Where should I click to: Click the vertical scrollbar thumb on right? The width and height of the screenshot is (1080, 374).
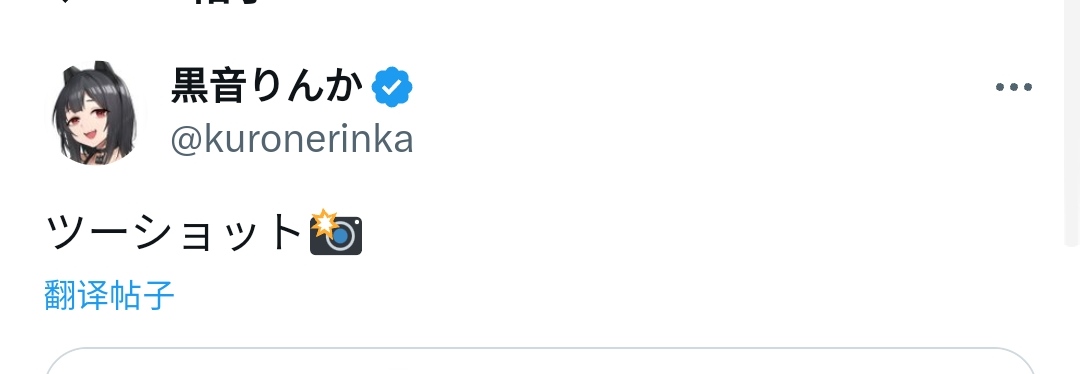click(x=1072, y=123)
